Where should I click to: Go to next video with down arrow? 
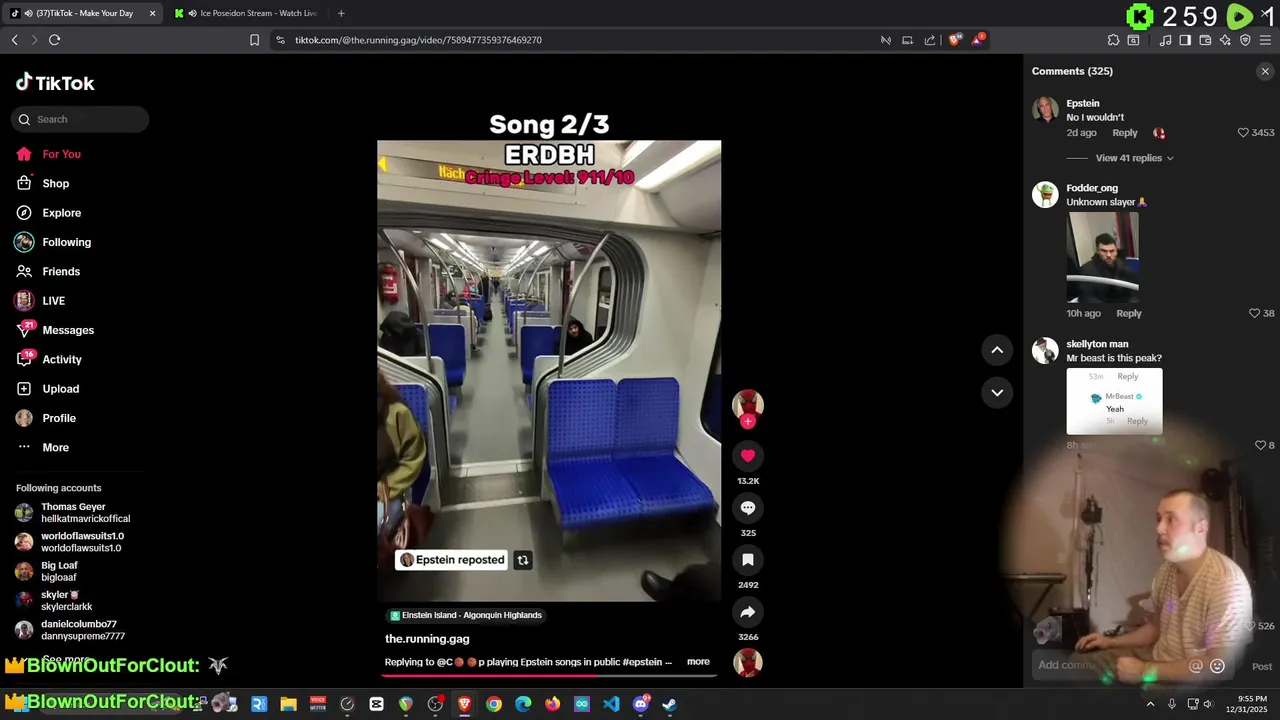pos(997,392)
